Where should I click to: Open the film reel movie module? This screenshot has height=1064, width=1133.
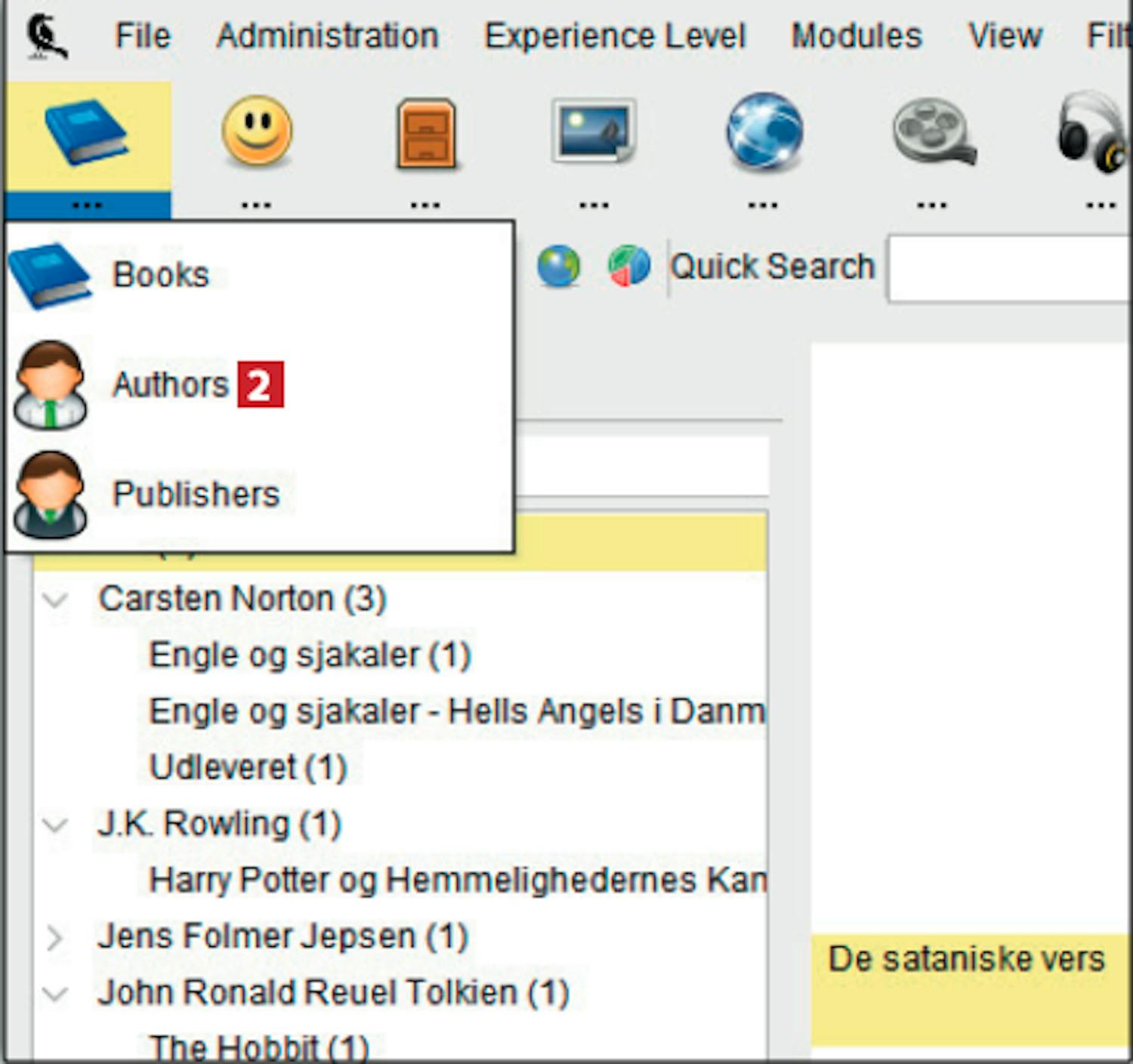click(934, 133)
